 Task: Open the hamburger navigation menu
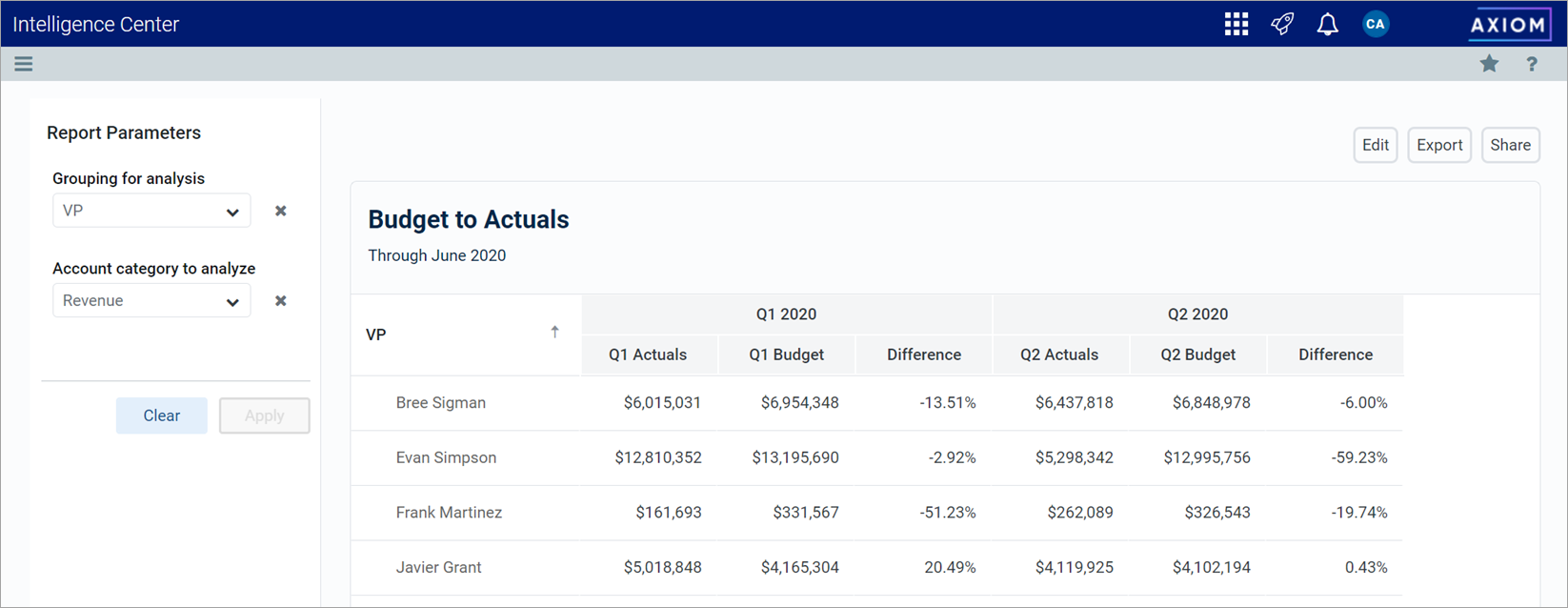point(24,64)
